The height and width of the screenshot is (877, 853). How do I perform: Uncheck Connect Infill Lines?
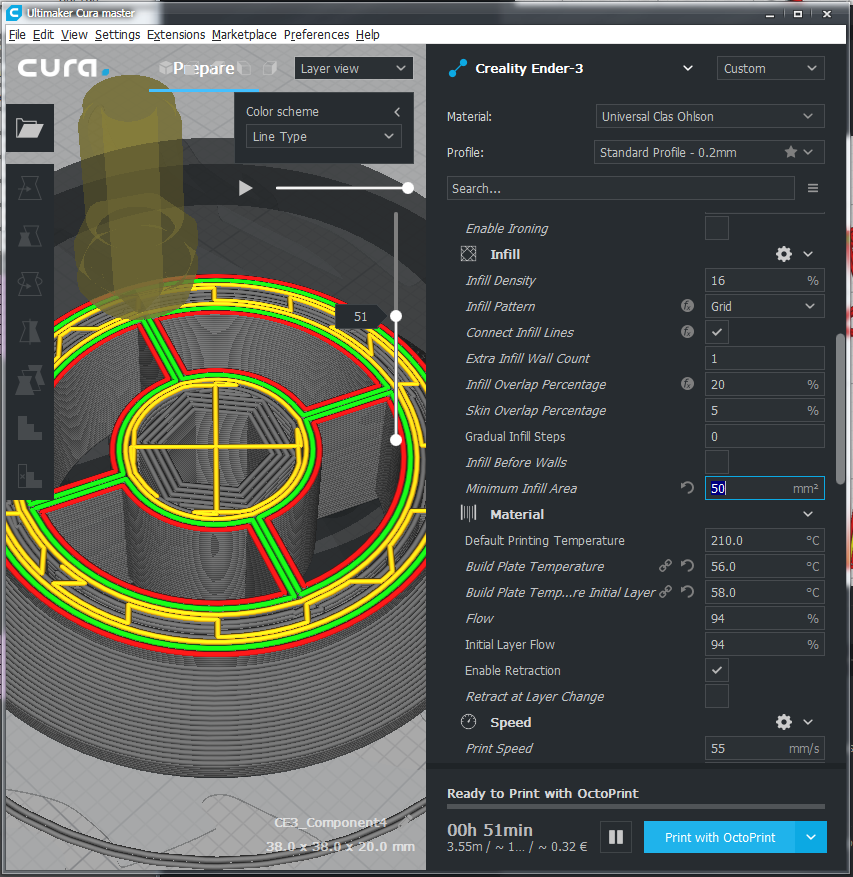[717, 332]
